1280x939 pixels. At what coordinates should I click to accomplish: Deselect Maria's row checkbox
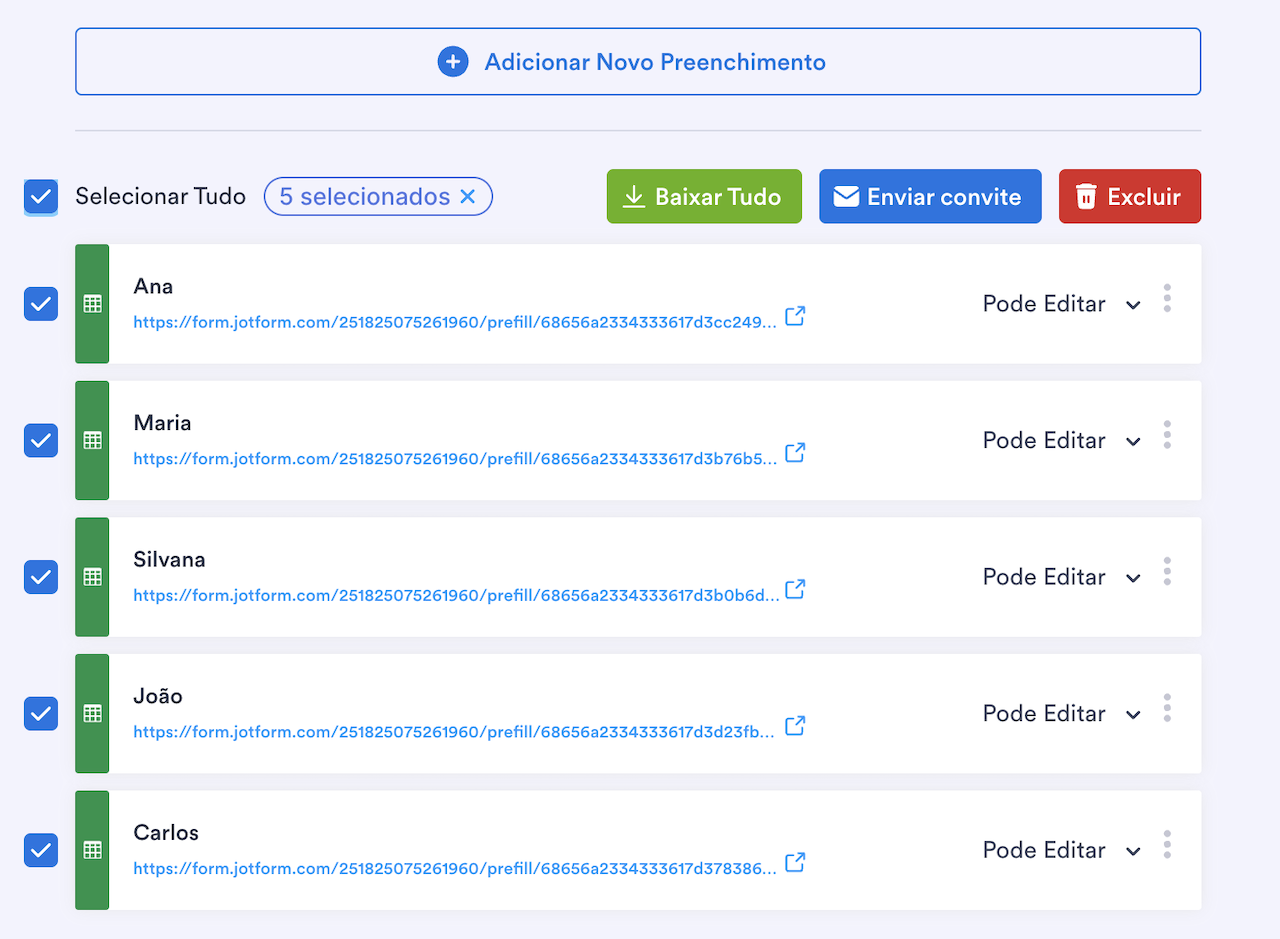click(x=40, y=440)
